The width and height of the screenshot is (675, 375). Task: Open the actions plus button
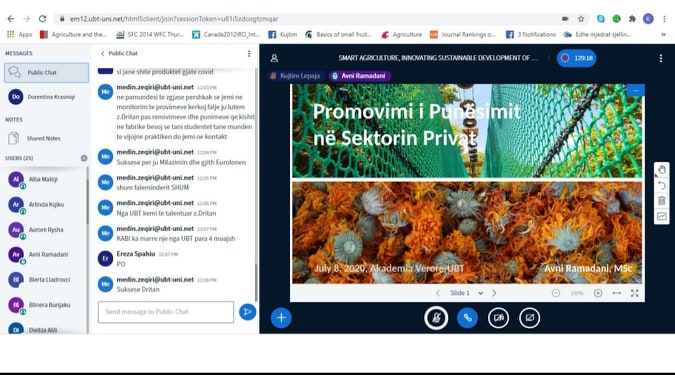coord(281,318)
